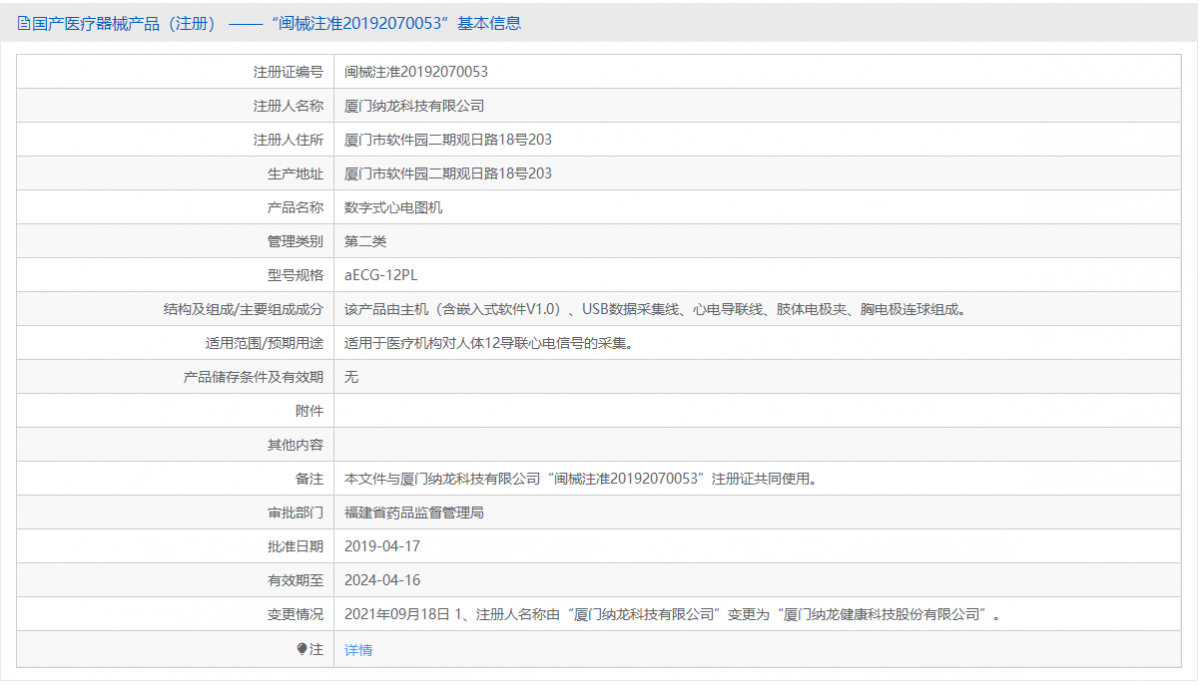Open the 详情 link in the 注 row
This screenshot has width=1200, height=685.
[358, 650]
